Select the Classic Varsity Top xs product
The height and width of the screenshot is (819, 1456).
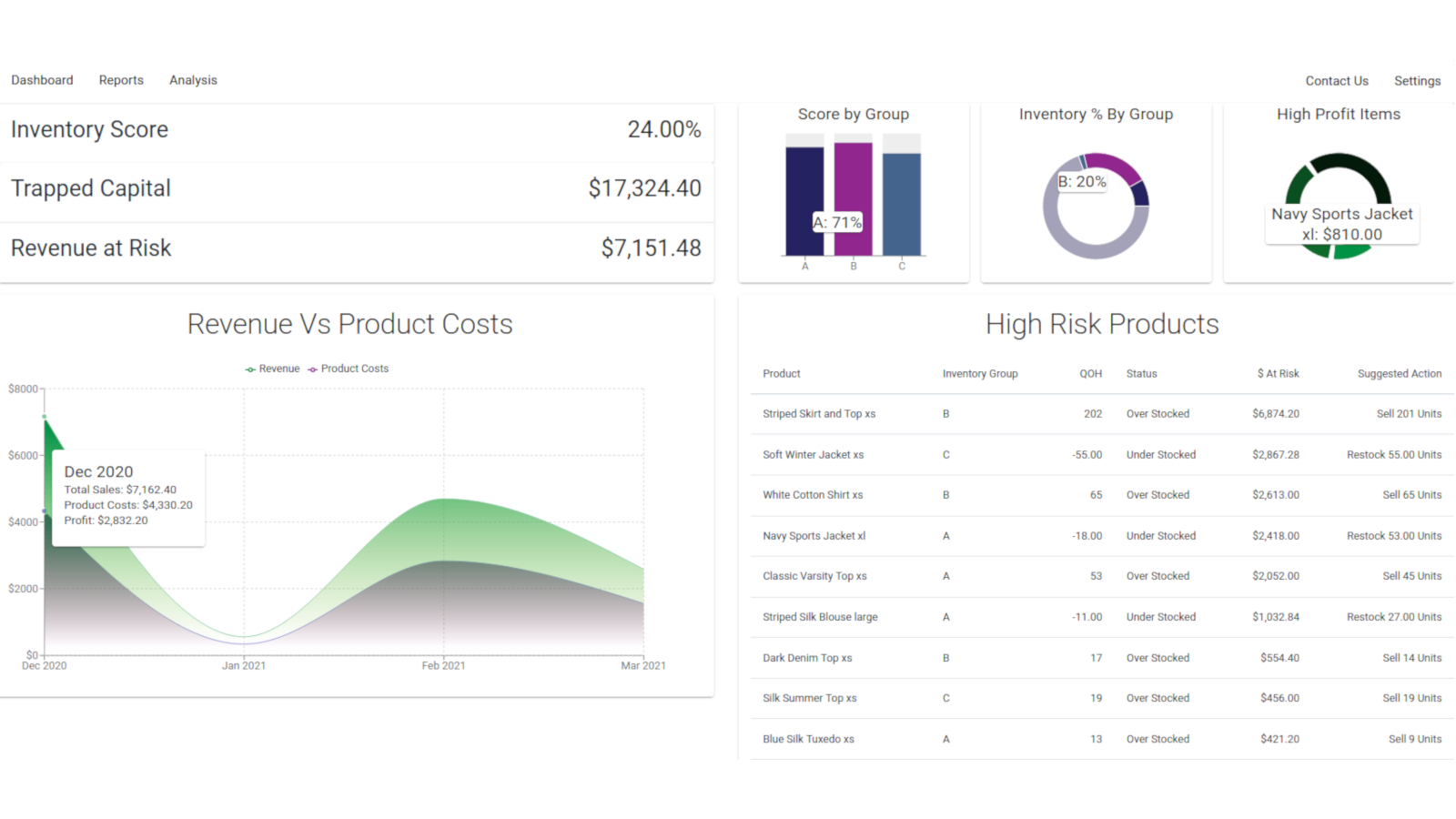tap(814, 576)
